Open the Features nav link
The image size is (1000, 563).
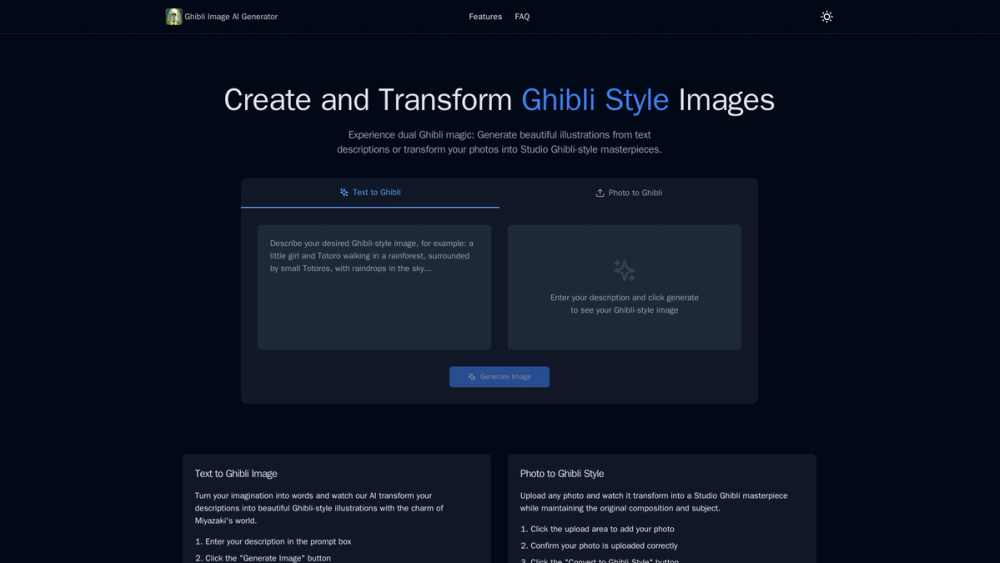pyautogui.click(x=485, y=17)
